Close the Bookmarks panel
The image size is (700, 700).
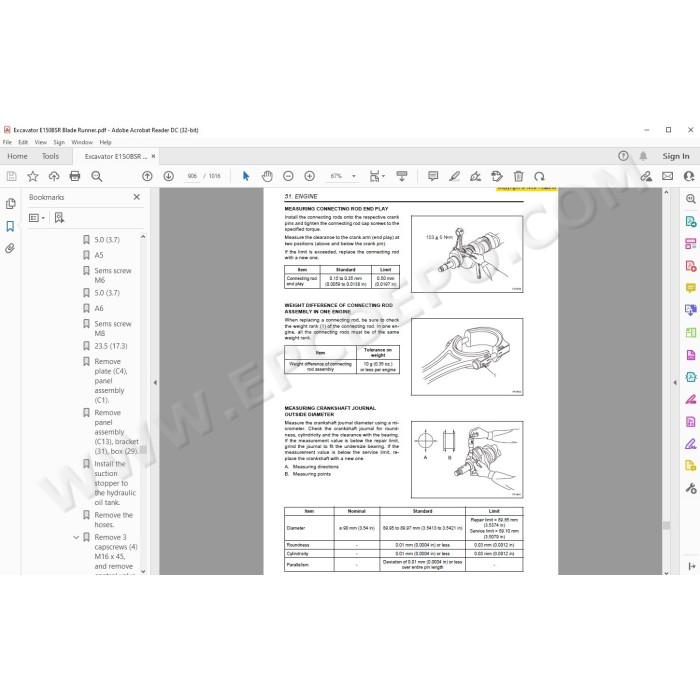point(137,197)
